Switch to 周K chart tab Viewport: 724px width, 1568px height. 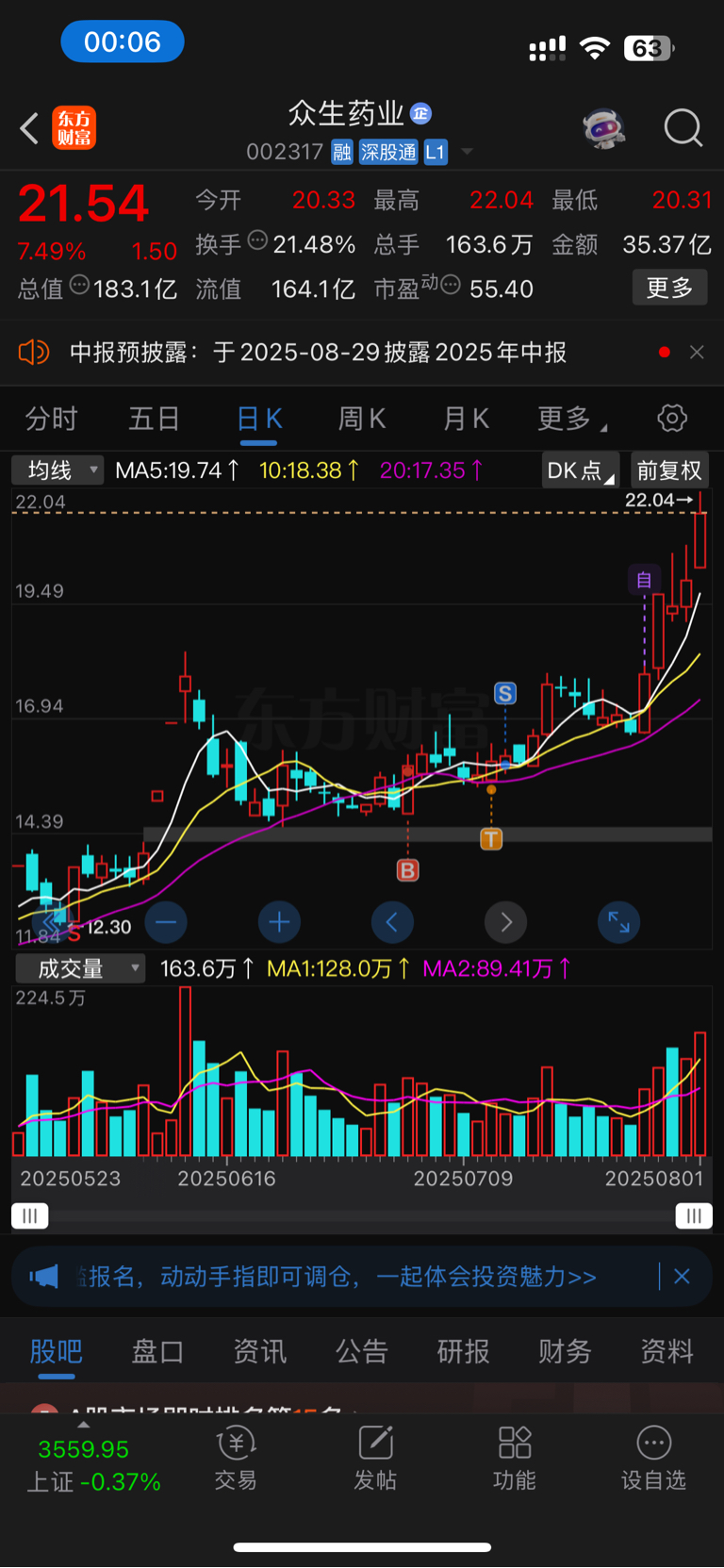click(x=362, y=419)
